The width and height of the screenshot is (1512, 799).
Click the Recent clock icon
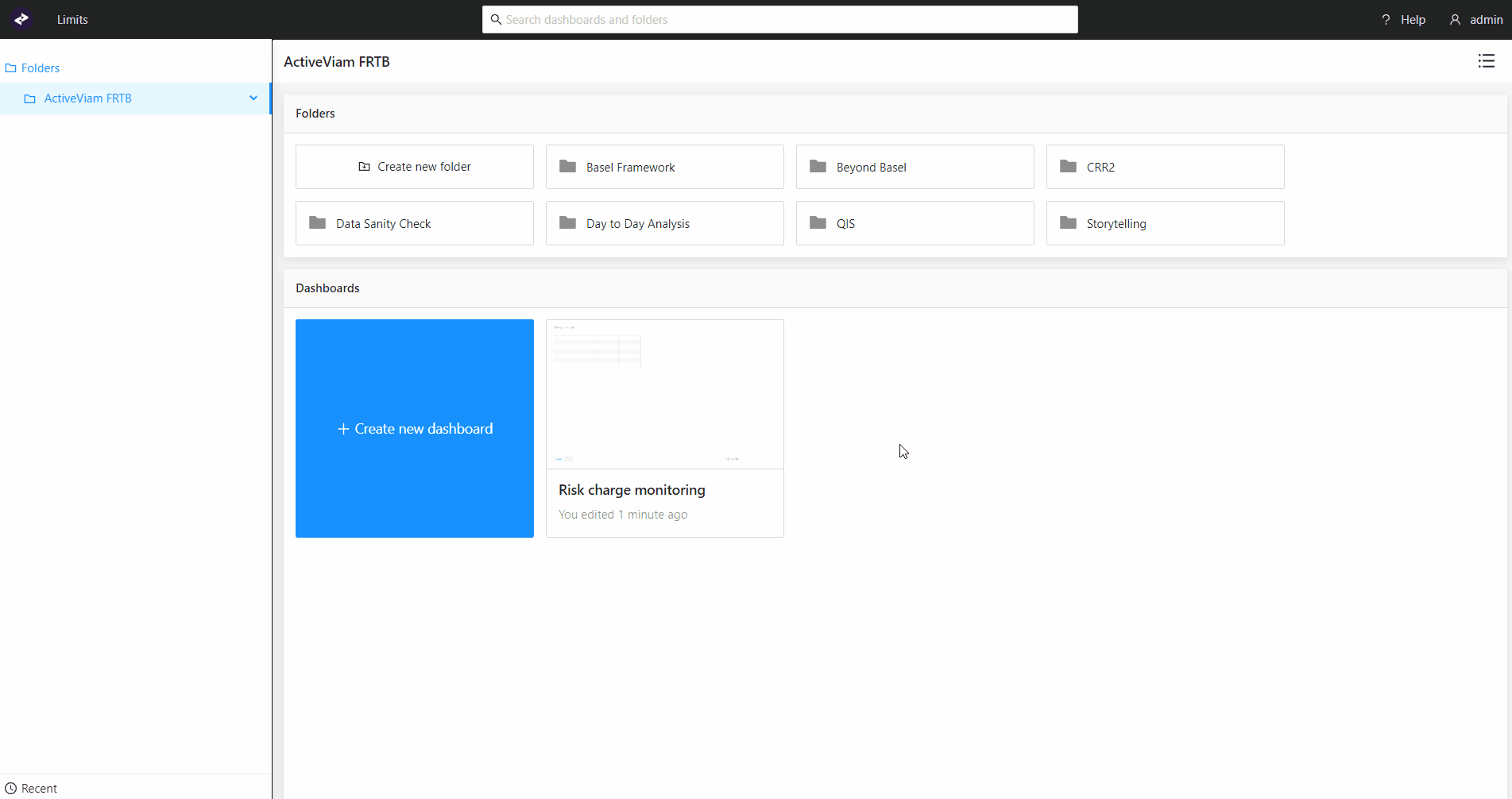(11, 789)
